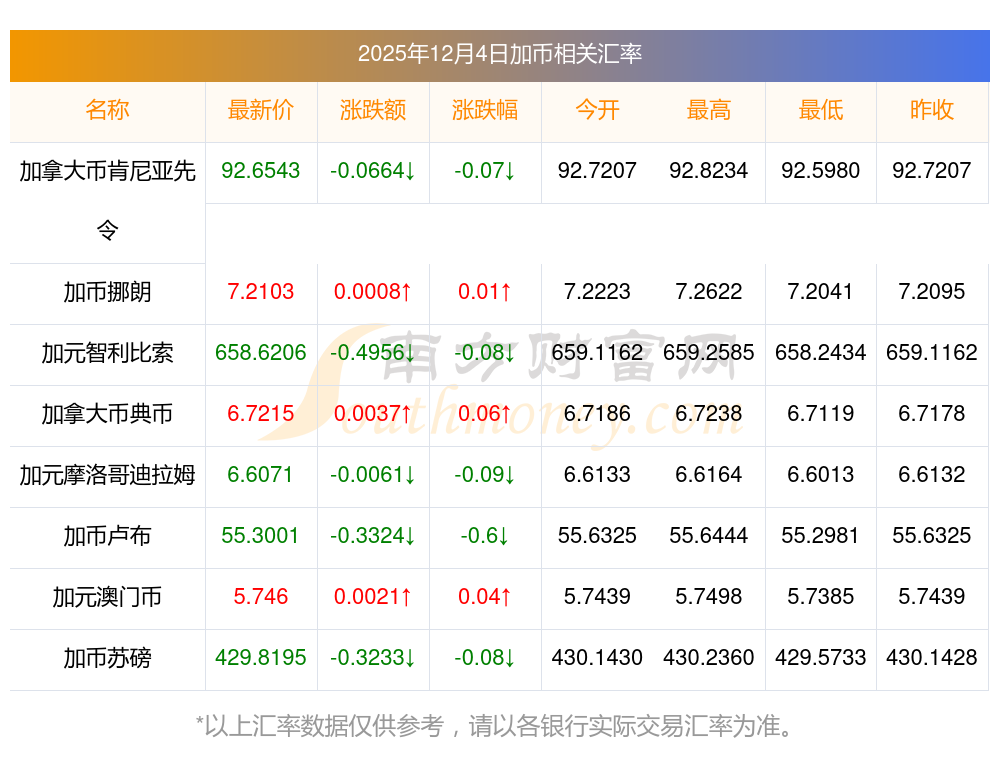
Task: Click the 2025年12月4日加币相关汇率 title banner
Action: [499, 54]
